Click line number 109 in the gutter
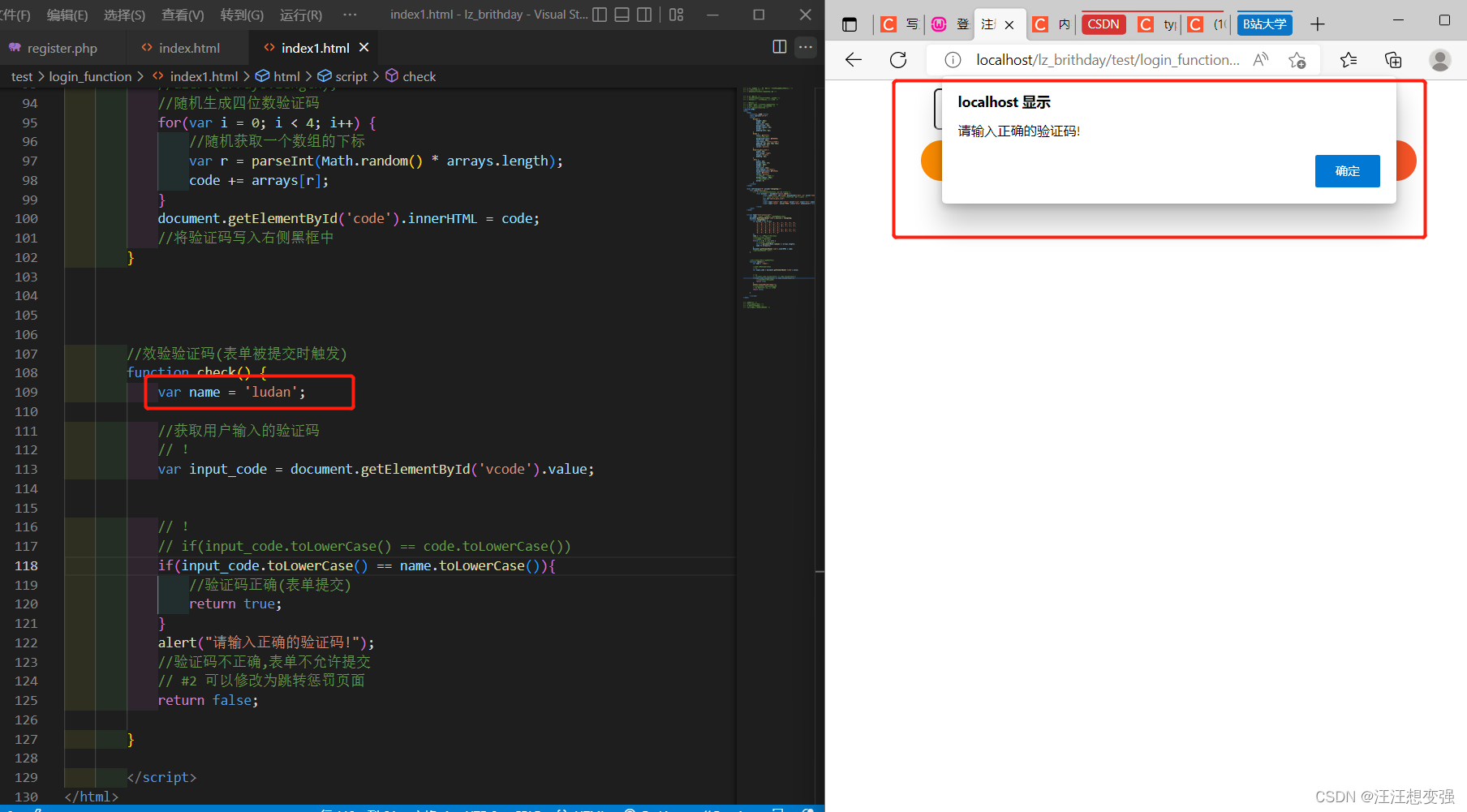 pyautogui.click(x=26, y=392)
